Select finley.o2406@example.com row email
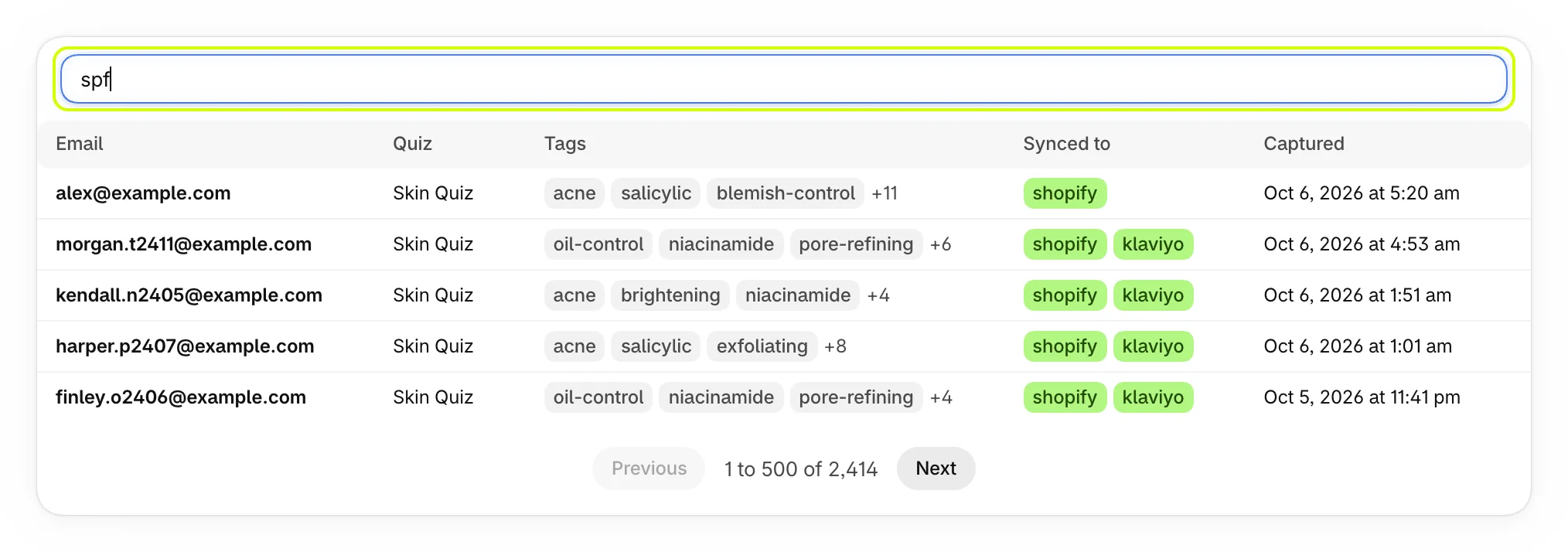 181,397
